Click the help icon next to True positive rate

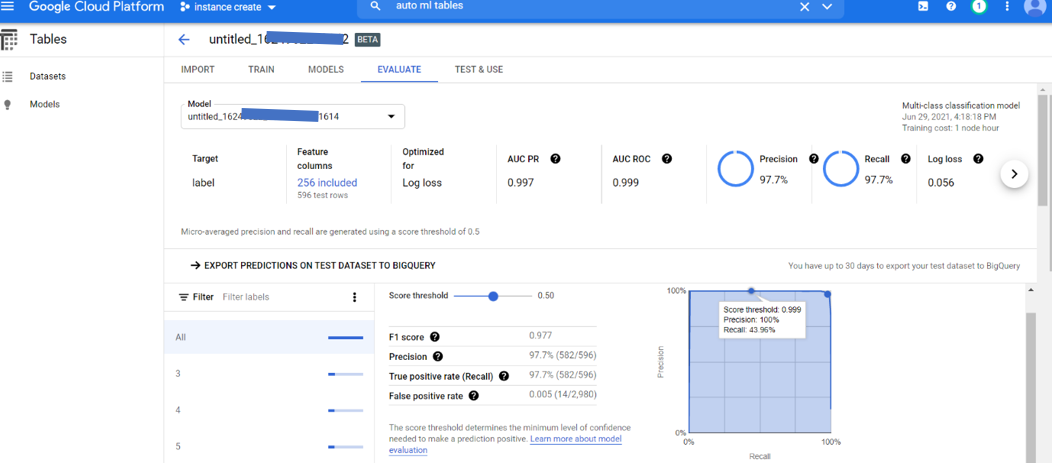tap(504, 376)
